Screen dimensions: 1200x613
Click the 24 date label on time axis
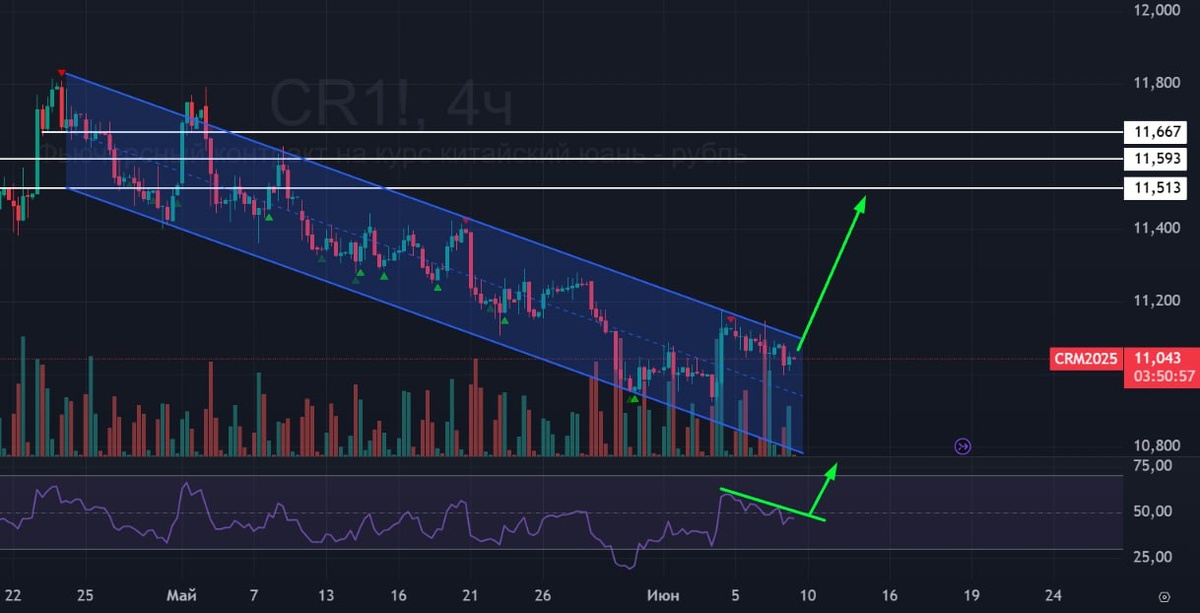(1051, 596)
